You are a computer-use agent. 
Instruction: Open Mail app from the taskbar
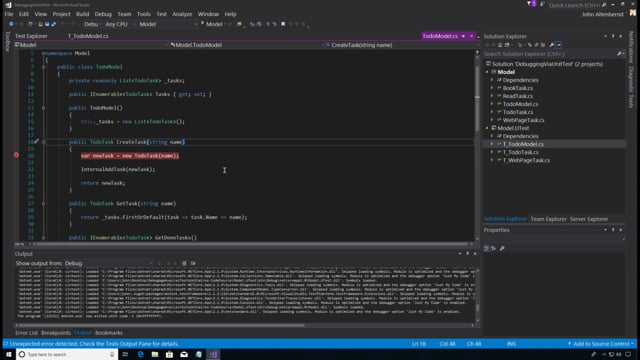click(184, 354)
